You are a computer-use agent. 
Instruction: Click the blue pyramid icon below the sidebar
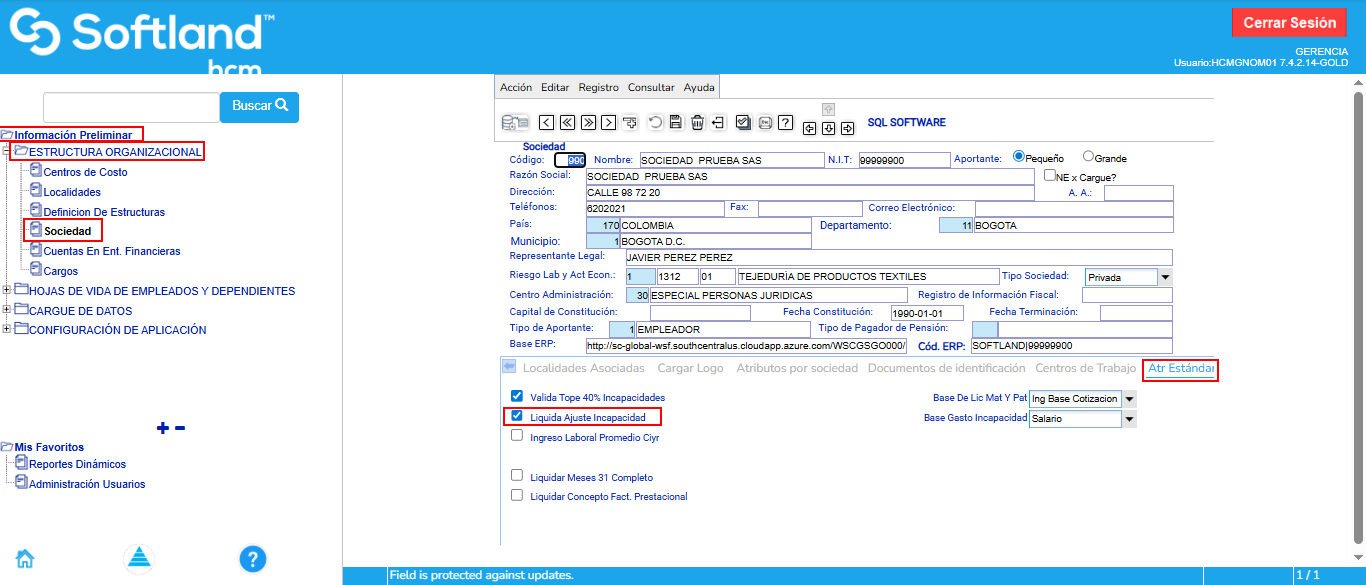click(x=139, y=558)
